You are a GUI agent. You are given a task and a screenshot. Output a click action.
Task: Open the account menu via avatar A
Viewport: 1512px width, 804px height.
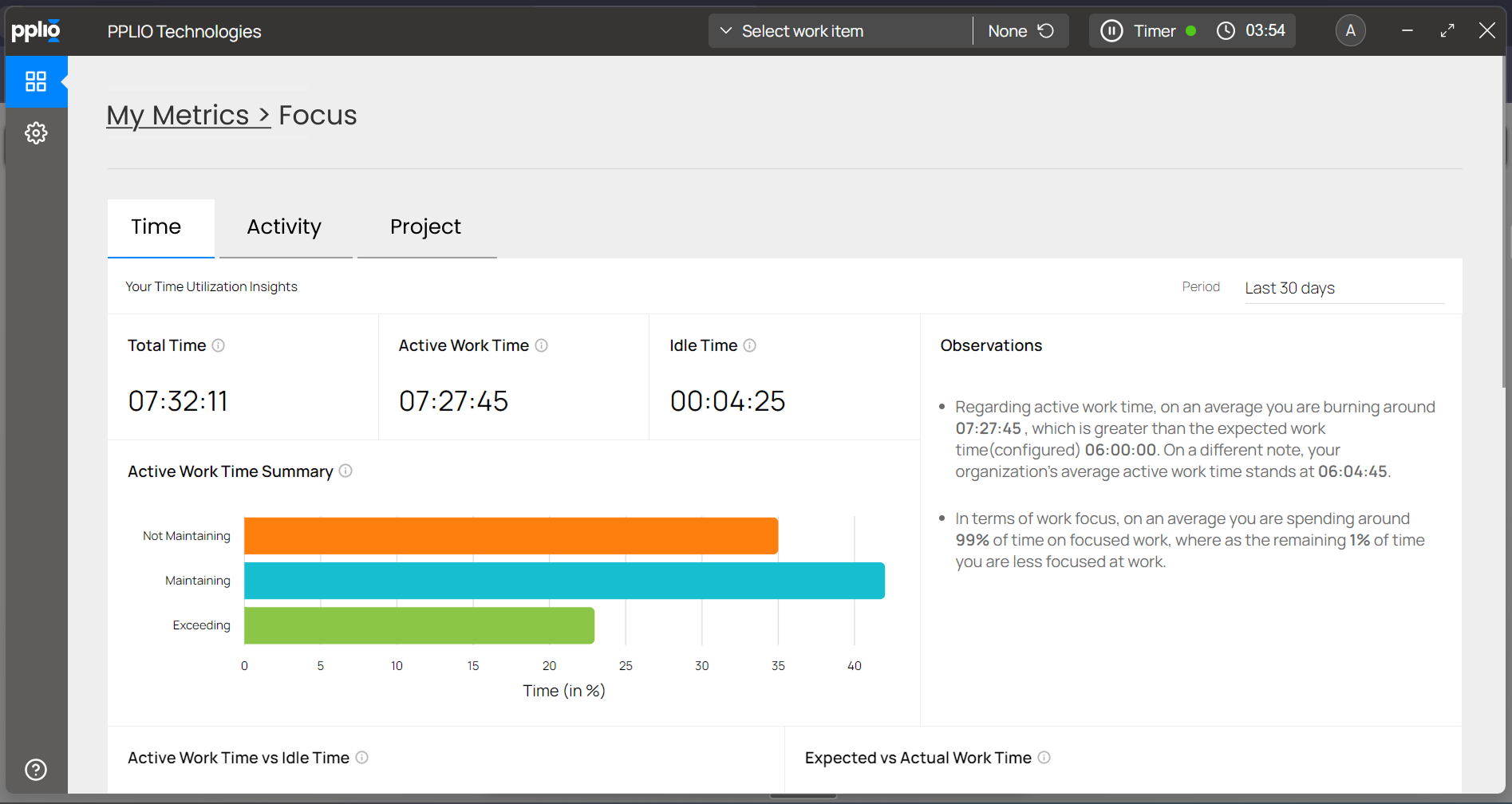[x=1350, y=30]
